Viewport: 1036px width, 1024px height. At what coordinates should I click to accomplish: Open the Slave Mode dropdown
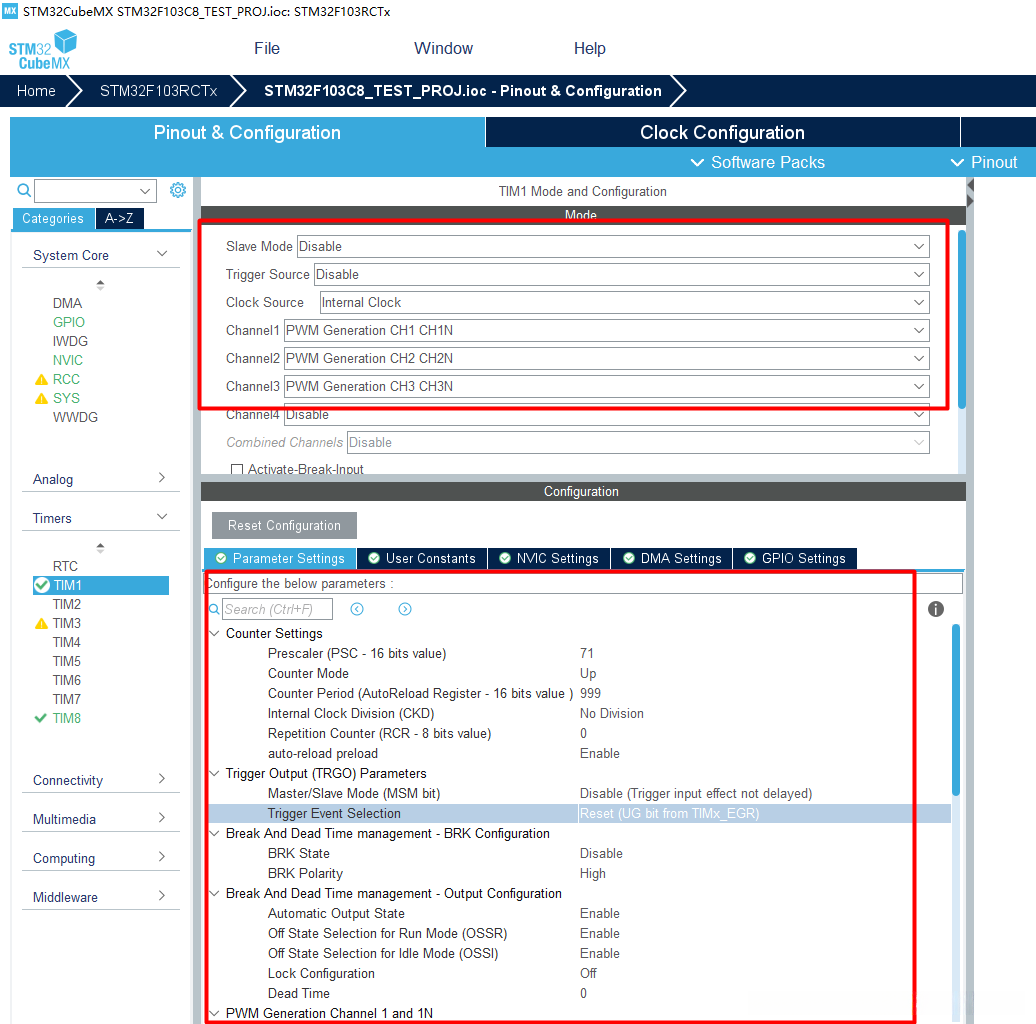click(613, 246)
